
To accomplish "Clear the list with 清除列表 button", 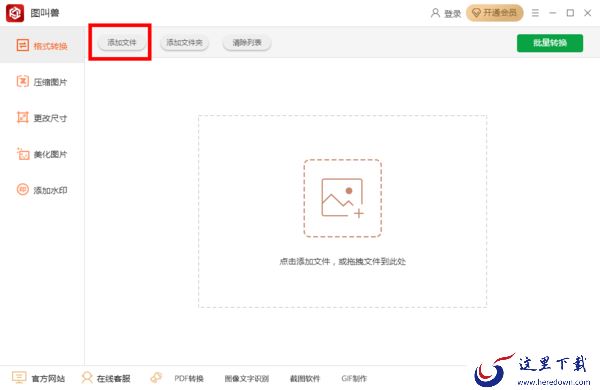I will pyautogui.click(x=247, y=42).
